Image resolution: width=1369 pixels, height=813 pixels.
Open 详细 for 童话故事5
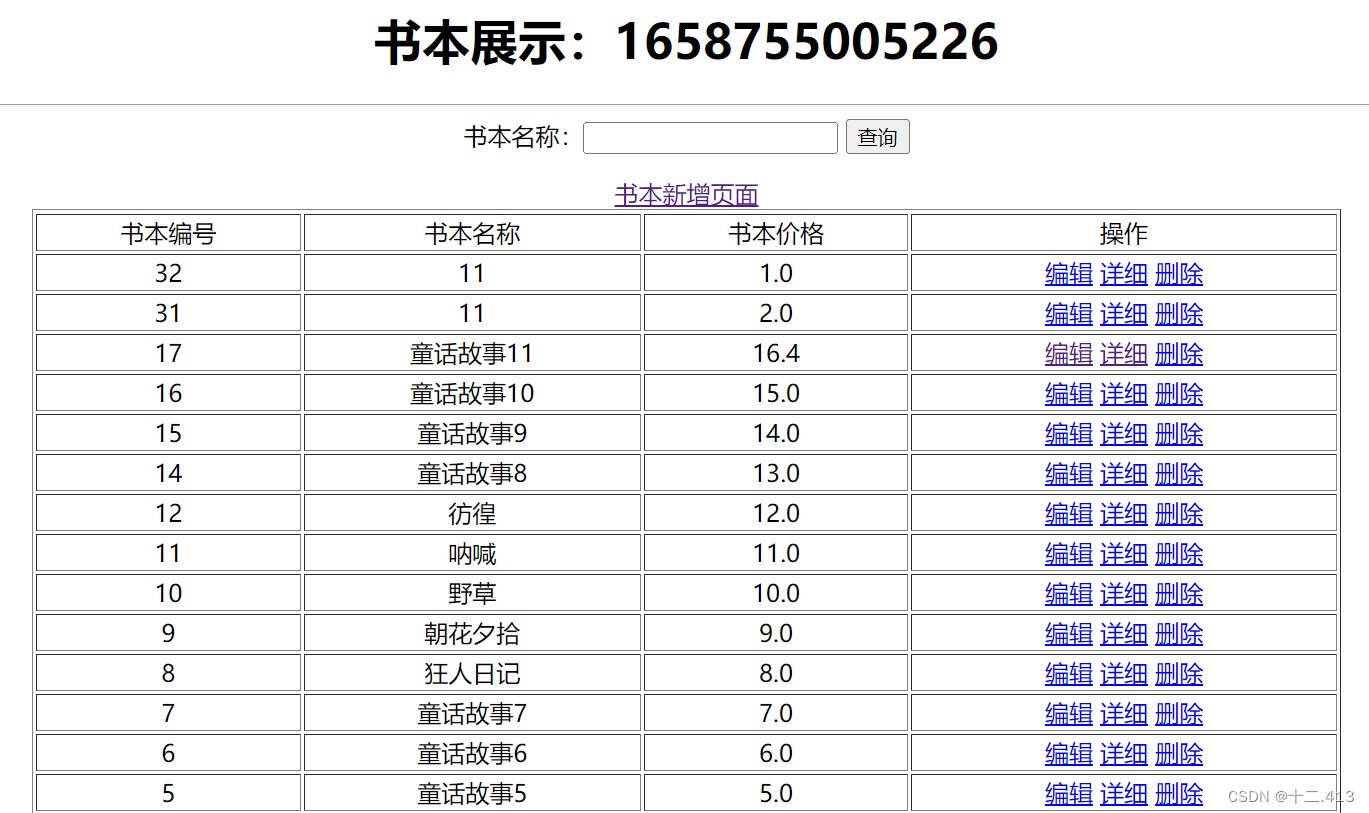click(x=1124, y=794)
